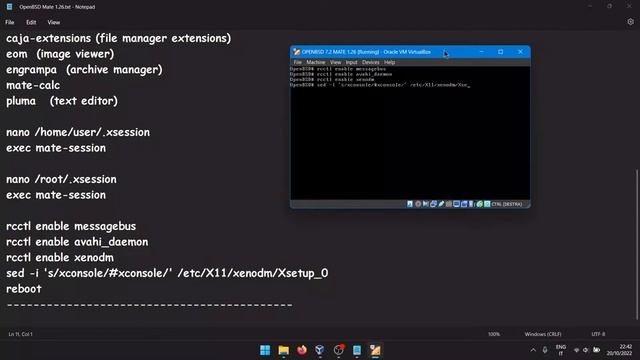
Task: Open VirtualBox Input menu
Action: pyautogui.click(x=351, y=62)
